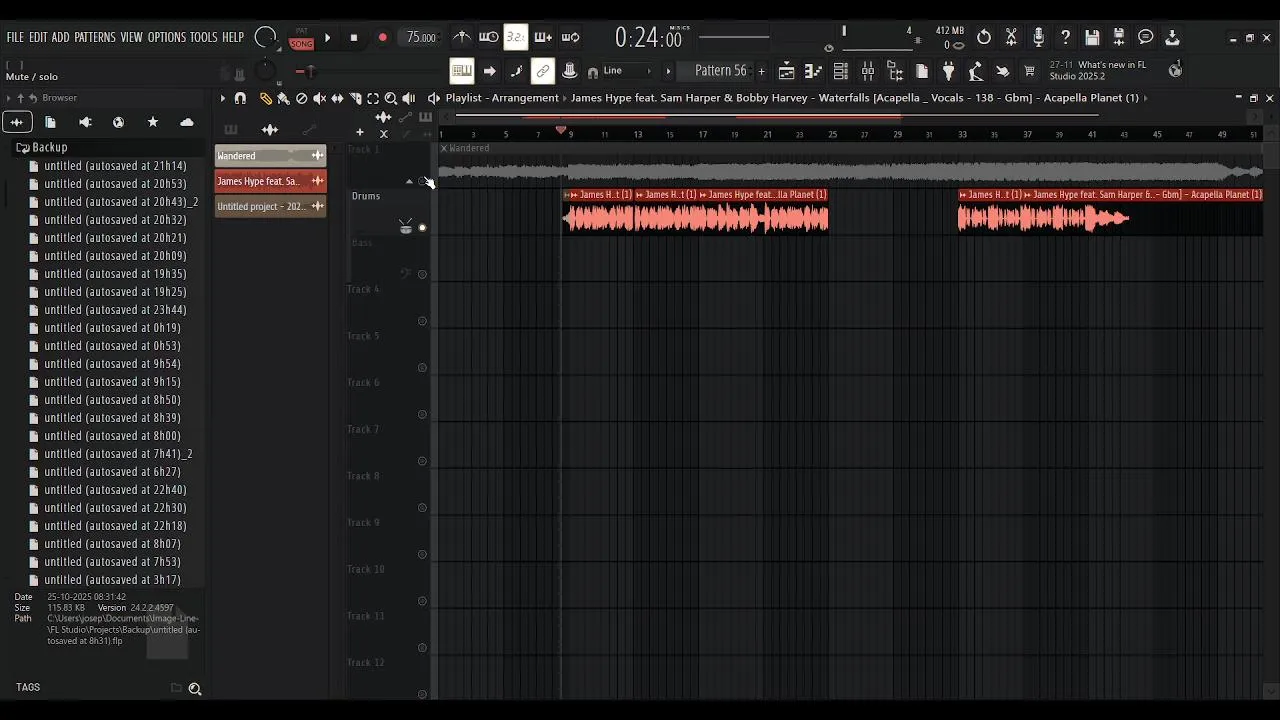Open the VIEW menu
This screenshot has height=720, width=1280.
(x=132, y=37)
